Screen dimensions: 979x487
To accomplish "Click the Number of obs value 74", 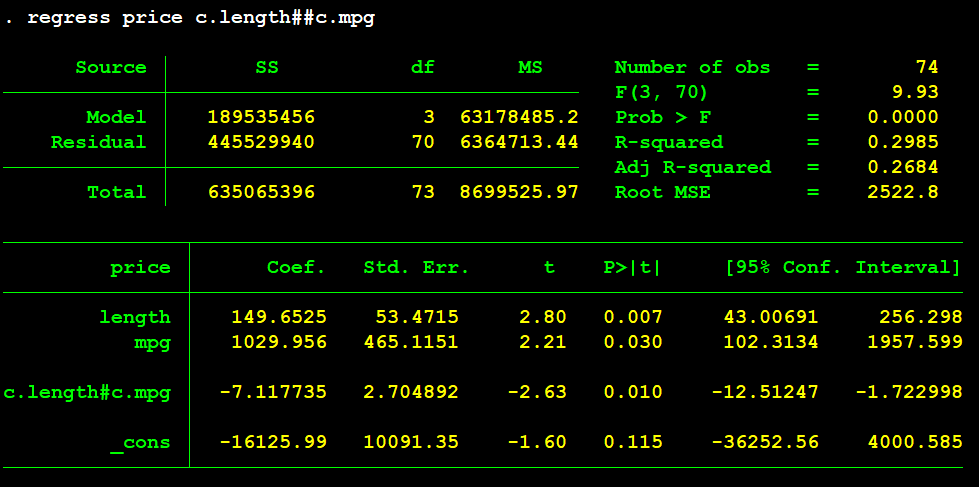I will (x=926, y=68).
